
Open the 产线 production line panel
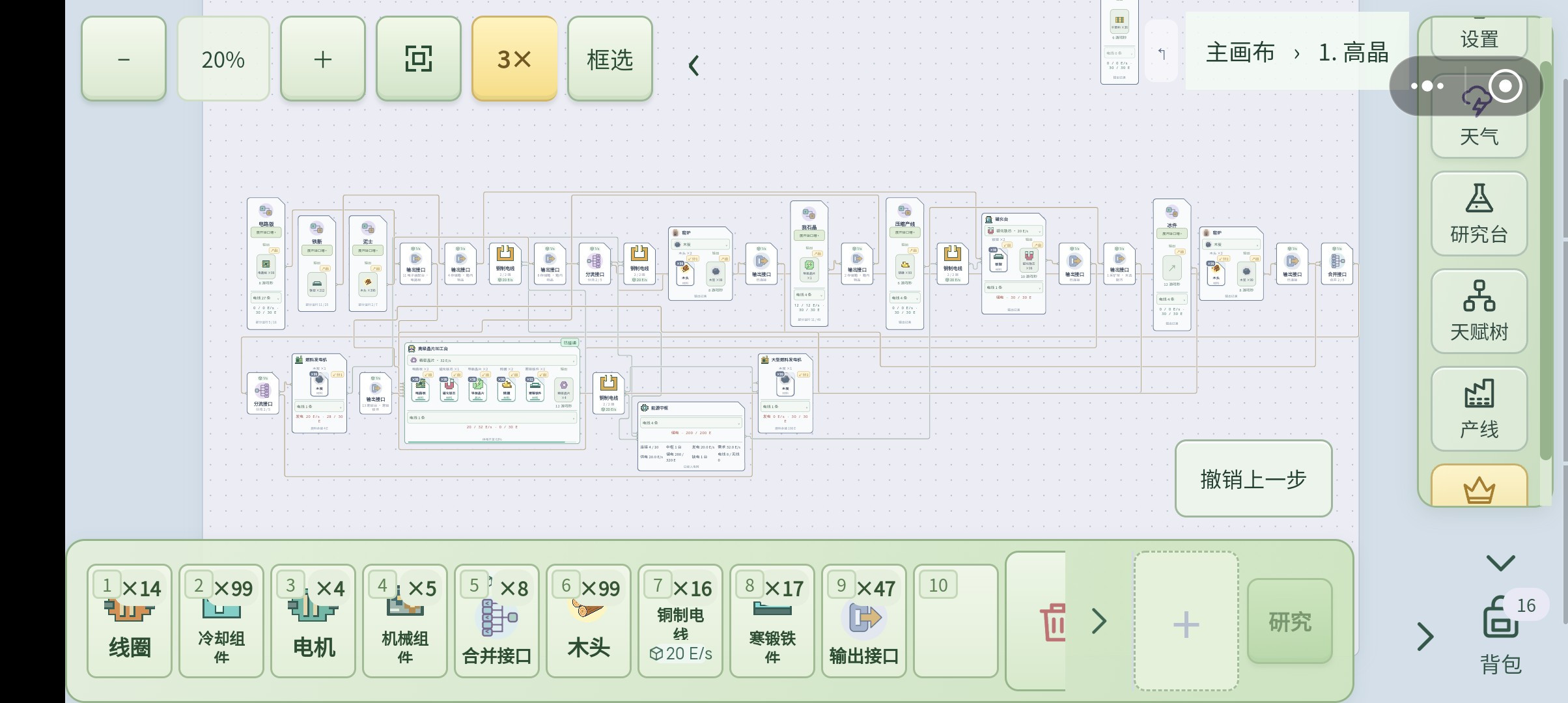[1479, 409]
